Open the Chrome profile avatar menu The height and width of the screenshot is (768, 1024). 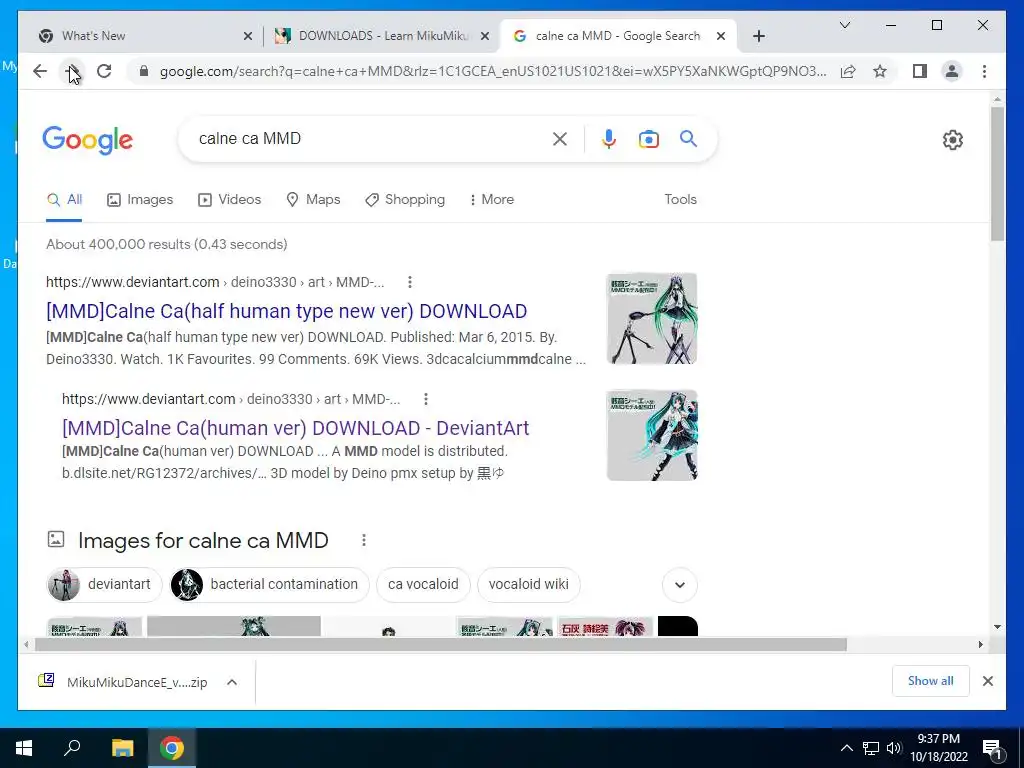coord(952,71)
